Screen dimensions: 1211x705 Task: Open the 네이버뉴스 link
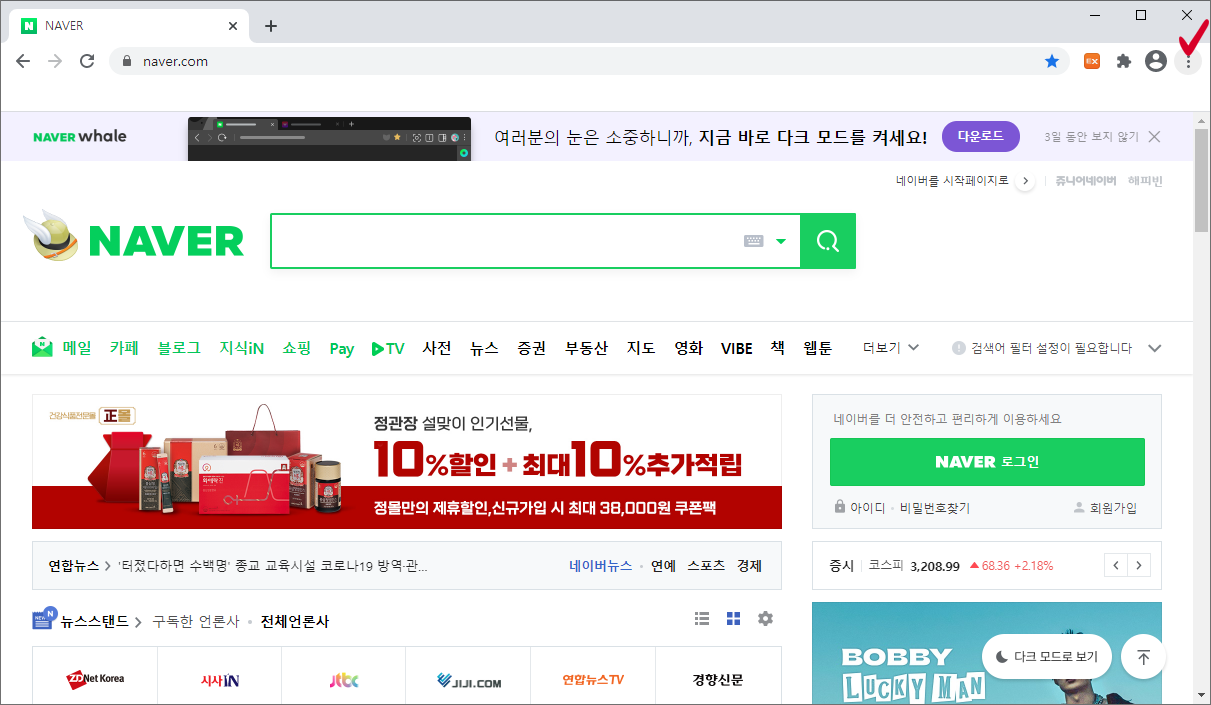[x=600, y=566]
